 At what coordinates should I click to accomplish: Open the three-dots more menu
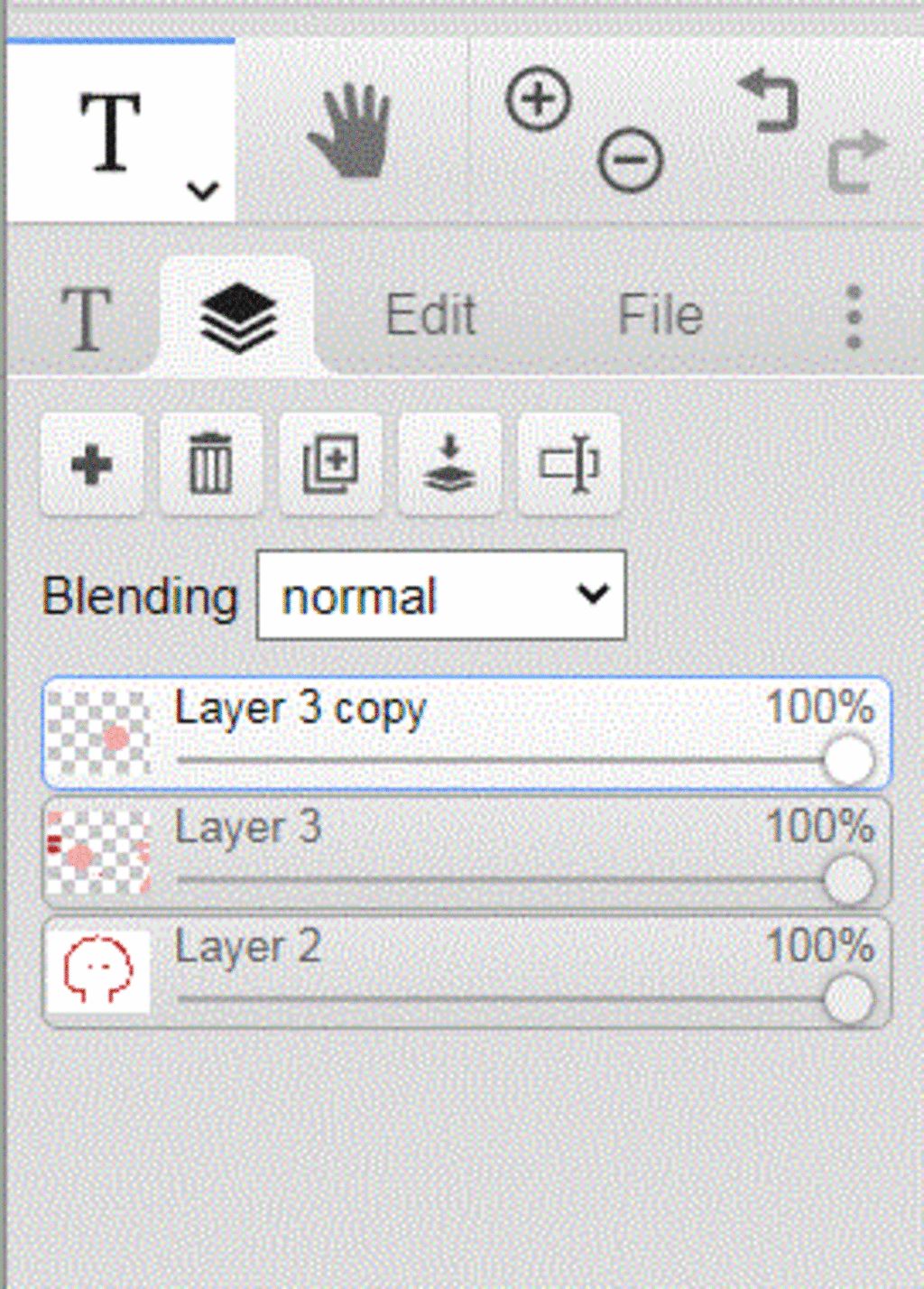[854, 317]
